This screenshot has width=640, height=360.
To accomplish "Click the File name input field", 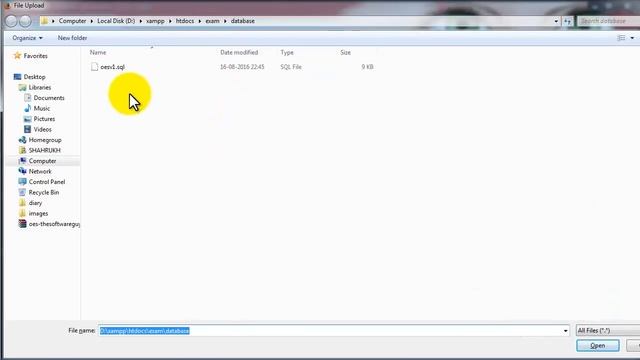I will pos(334,331).
